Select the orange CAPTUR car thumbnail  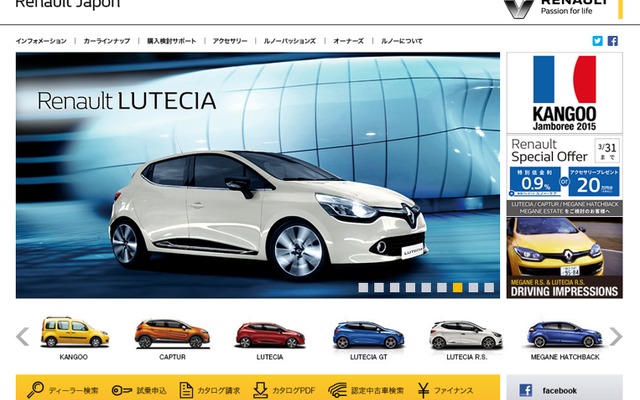point(172,333)
